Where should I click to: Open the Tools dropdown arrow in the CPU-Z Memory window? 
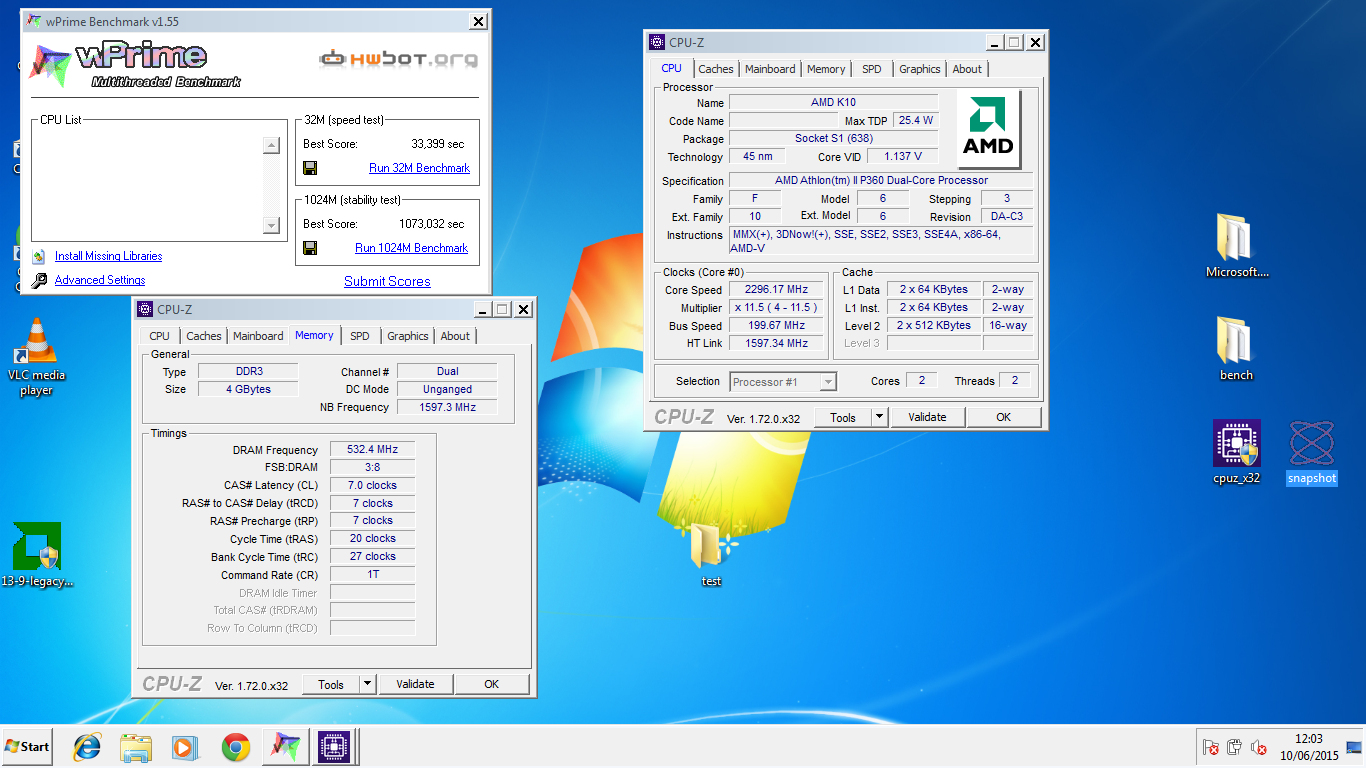[x=367, y=684]
